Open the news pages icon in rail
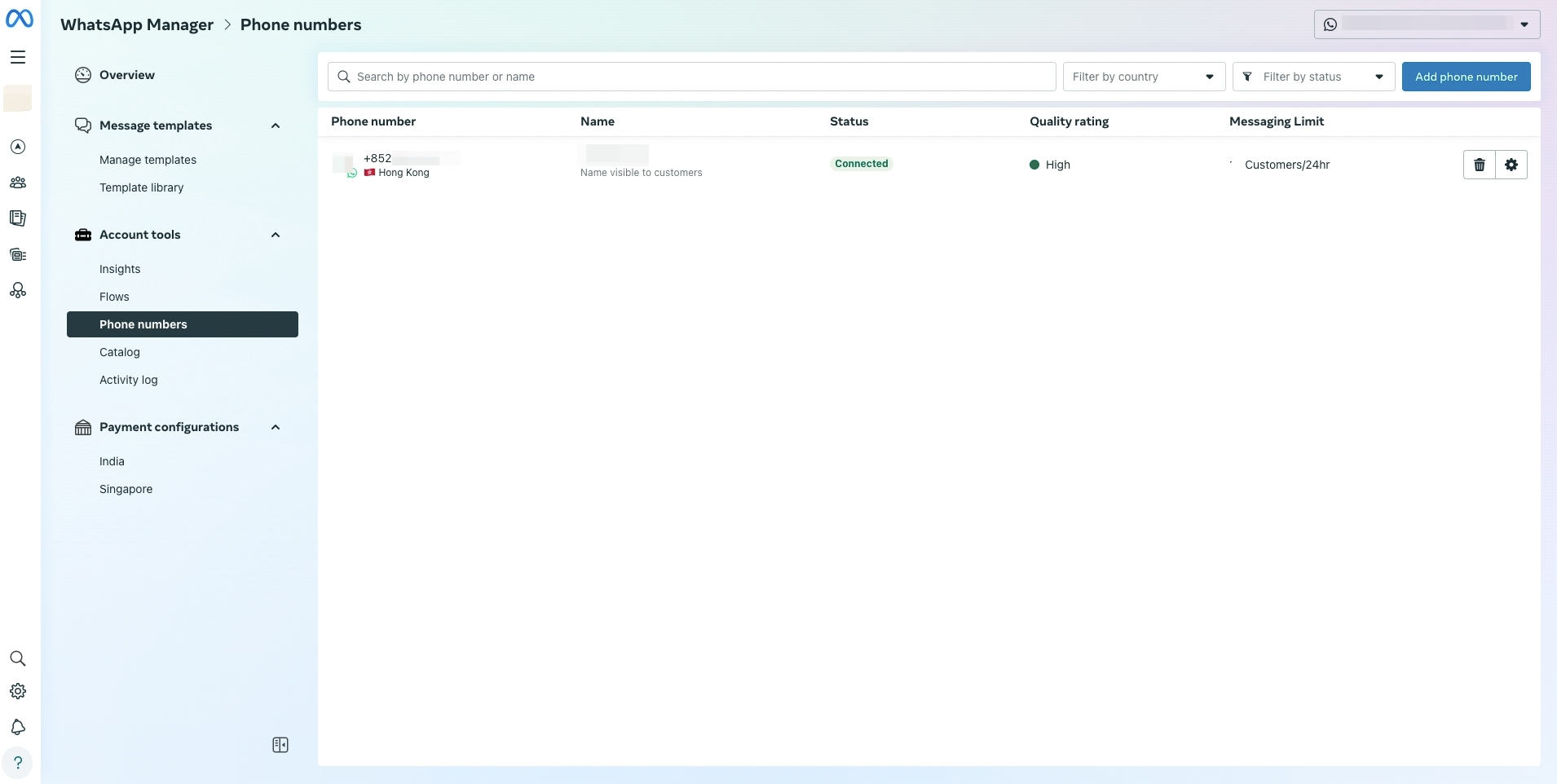The height and width of the screenshot is (784, 1557). coord(18,218)
